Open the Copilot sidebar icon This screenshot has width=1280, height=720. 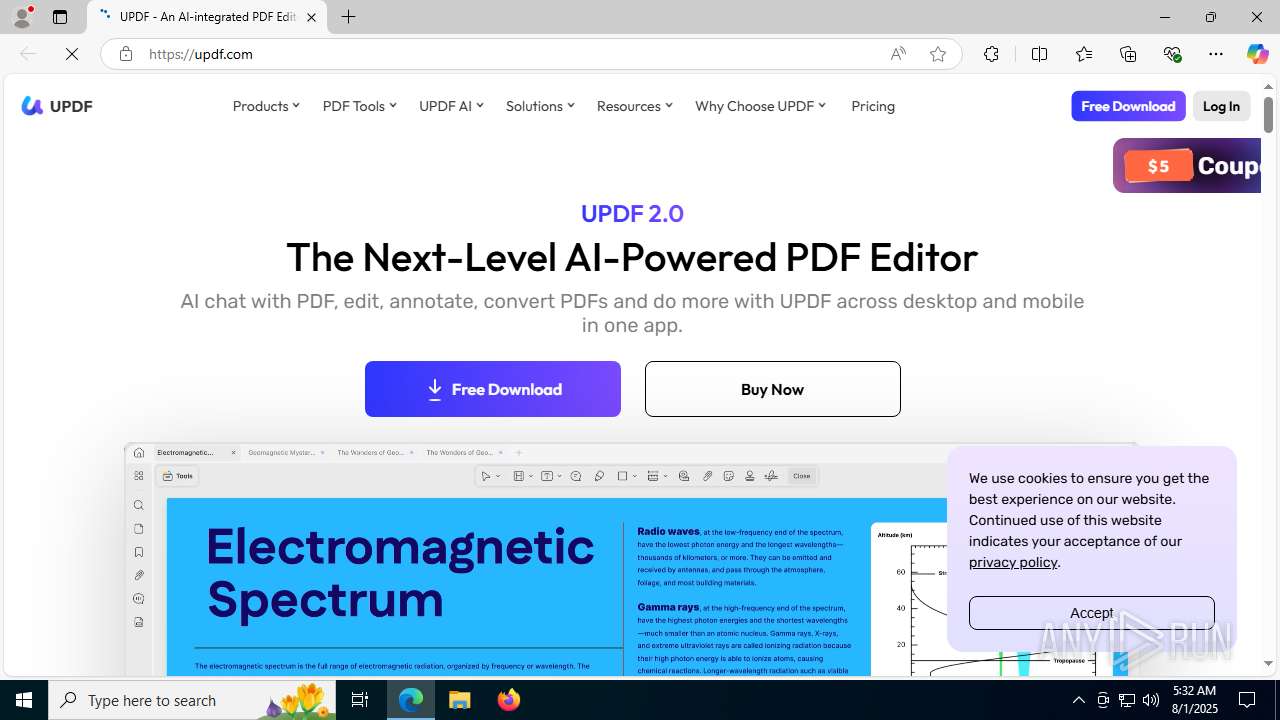coord(1257,54)
